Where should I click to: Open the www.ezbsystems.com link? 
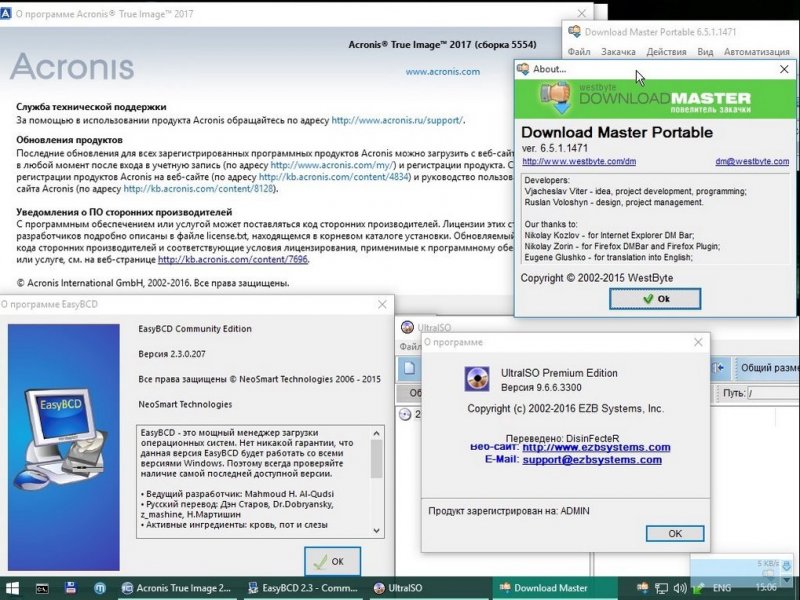point(596,447)
